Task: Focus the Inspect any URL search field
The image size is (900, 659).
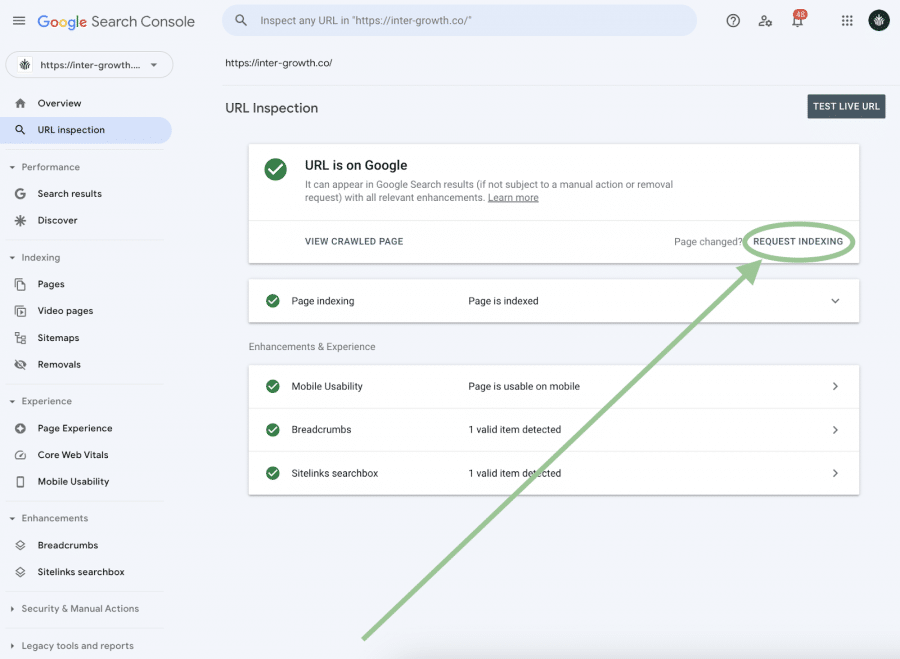Action: coord(459,21)
